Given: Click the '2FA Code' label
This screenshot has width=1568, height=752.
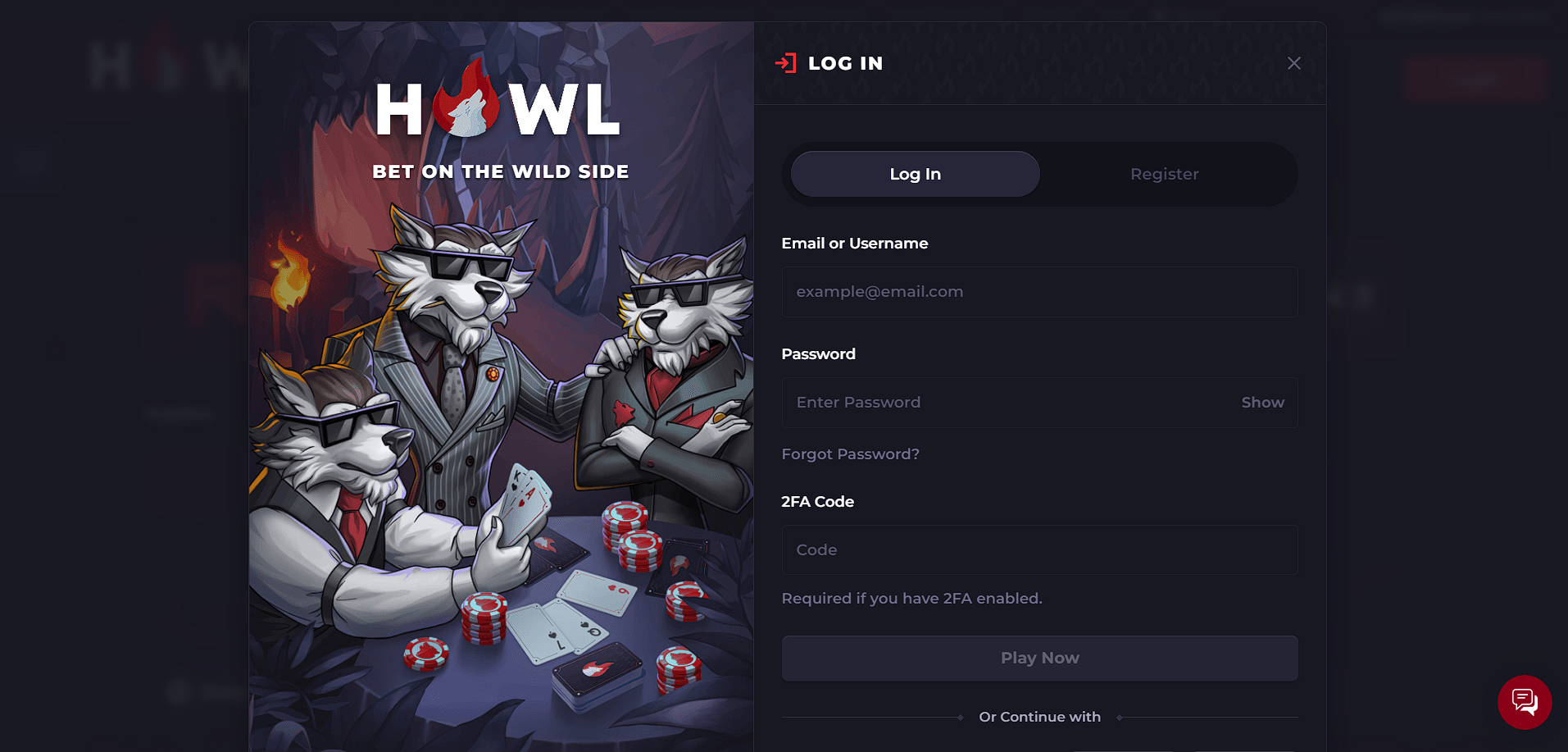Looking at the screenshot, I should click(x=817, y=502).
